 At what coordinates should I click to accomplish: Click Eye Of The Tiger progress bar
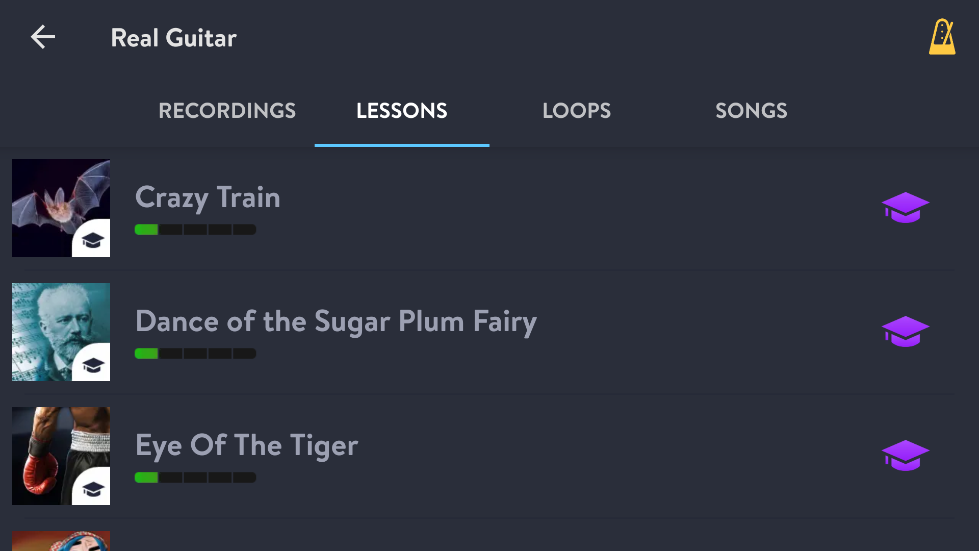(195, 478)
